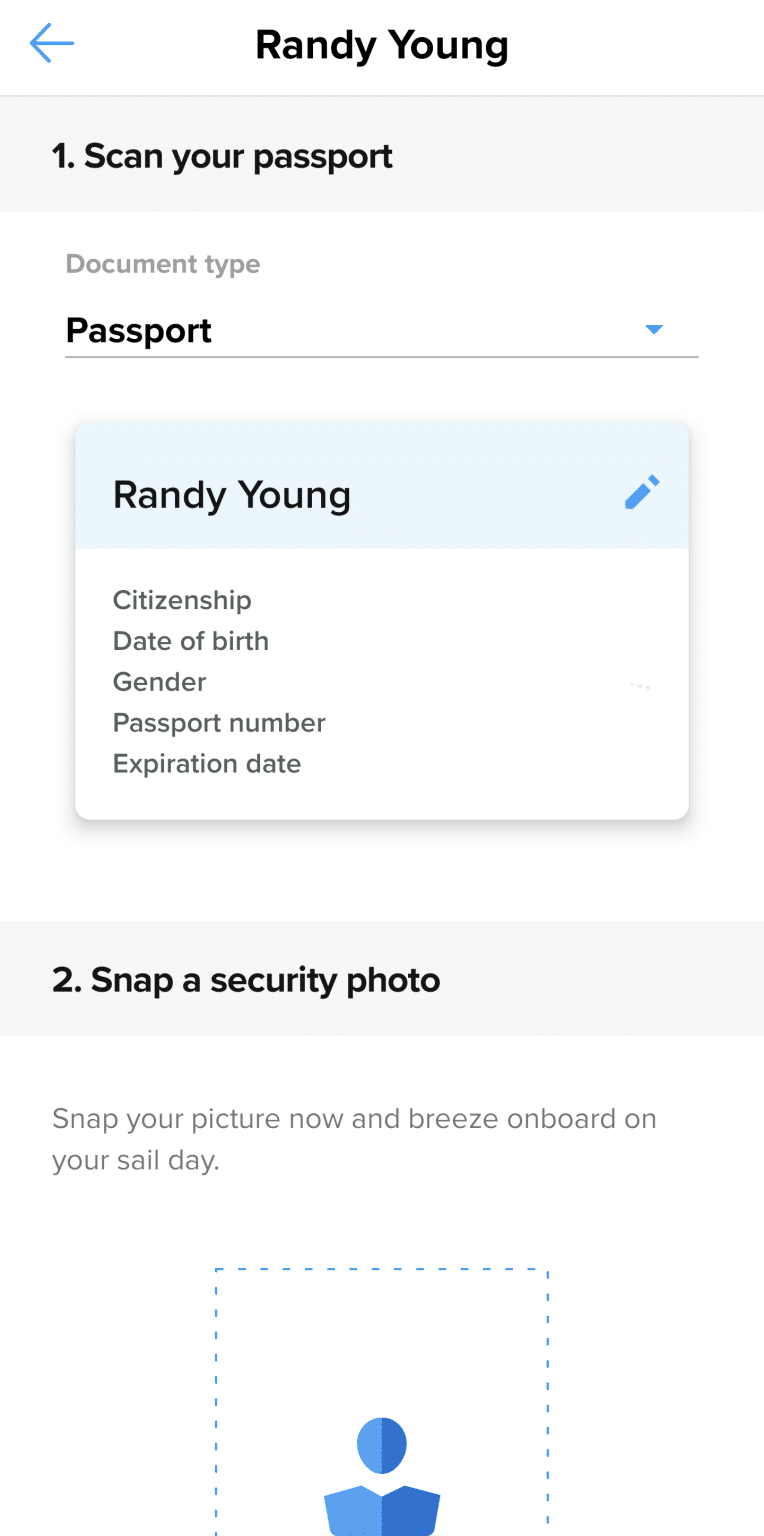Select the Scan your passport section header

223,156
